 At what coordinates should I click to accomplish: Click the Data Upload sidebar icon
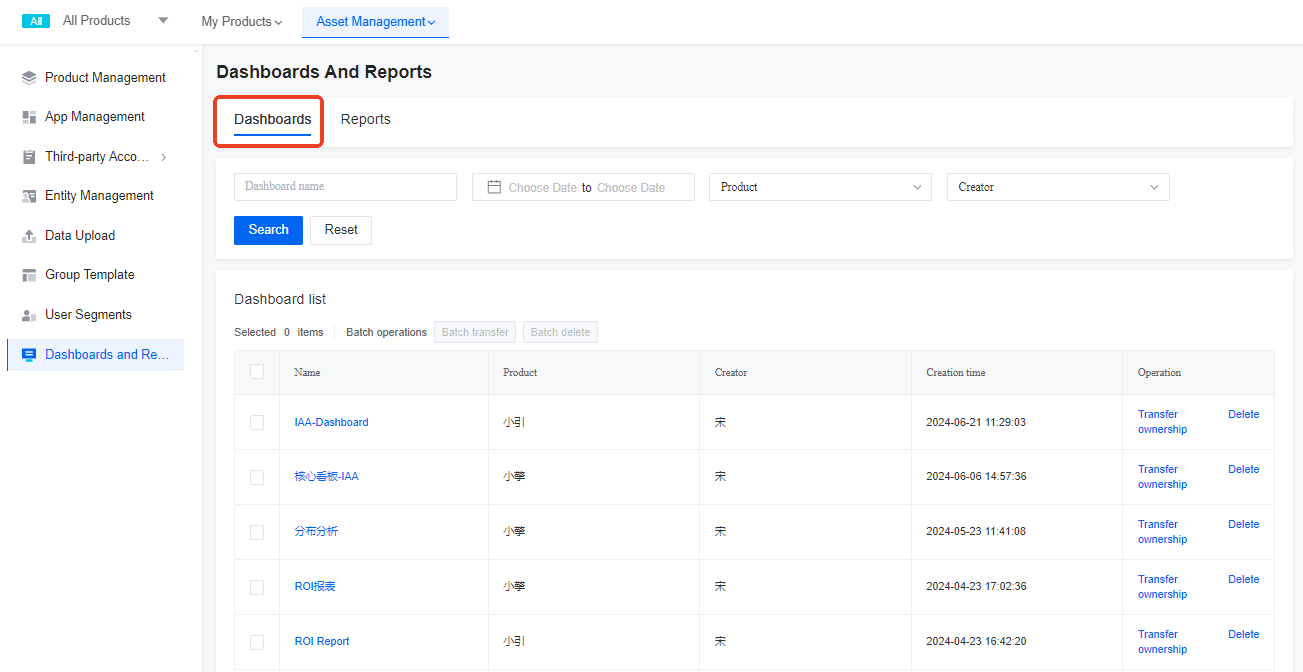29,236
